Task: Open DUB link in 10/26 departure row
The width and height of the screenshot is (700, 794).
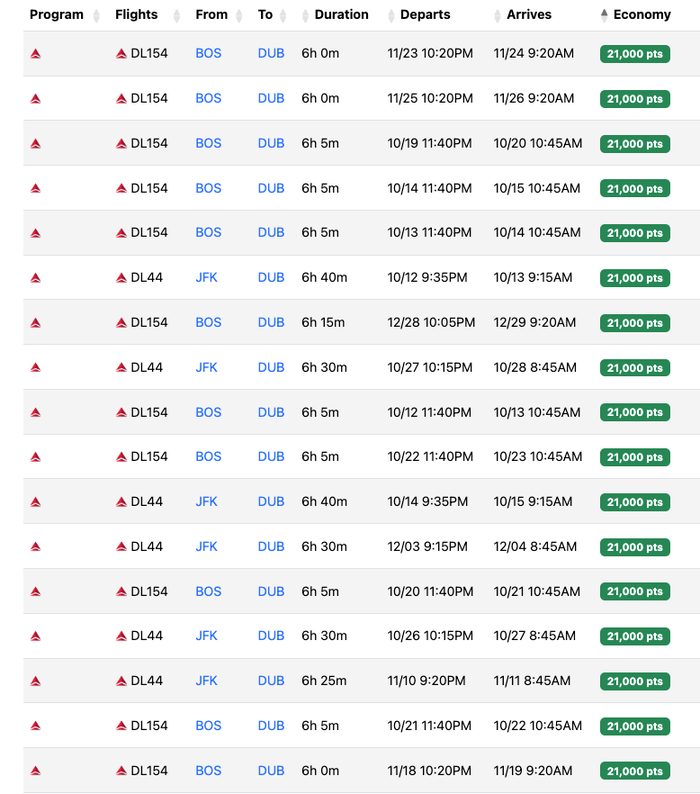Action: (271, 636)
